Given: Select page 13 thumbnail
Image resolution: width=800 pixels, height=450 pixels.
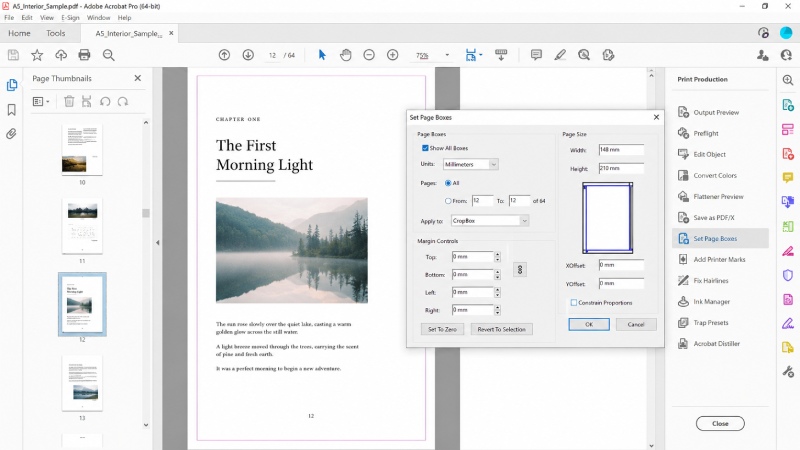Looking at the screenshot, I should (x=82, y=383).
